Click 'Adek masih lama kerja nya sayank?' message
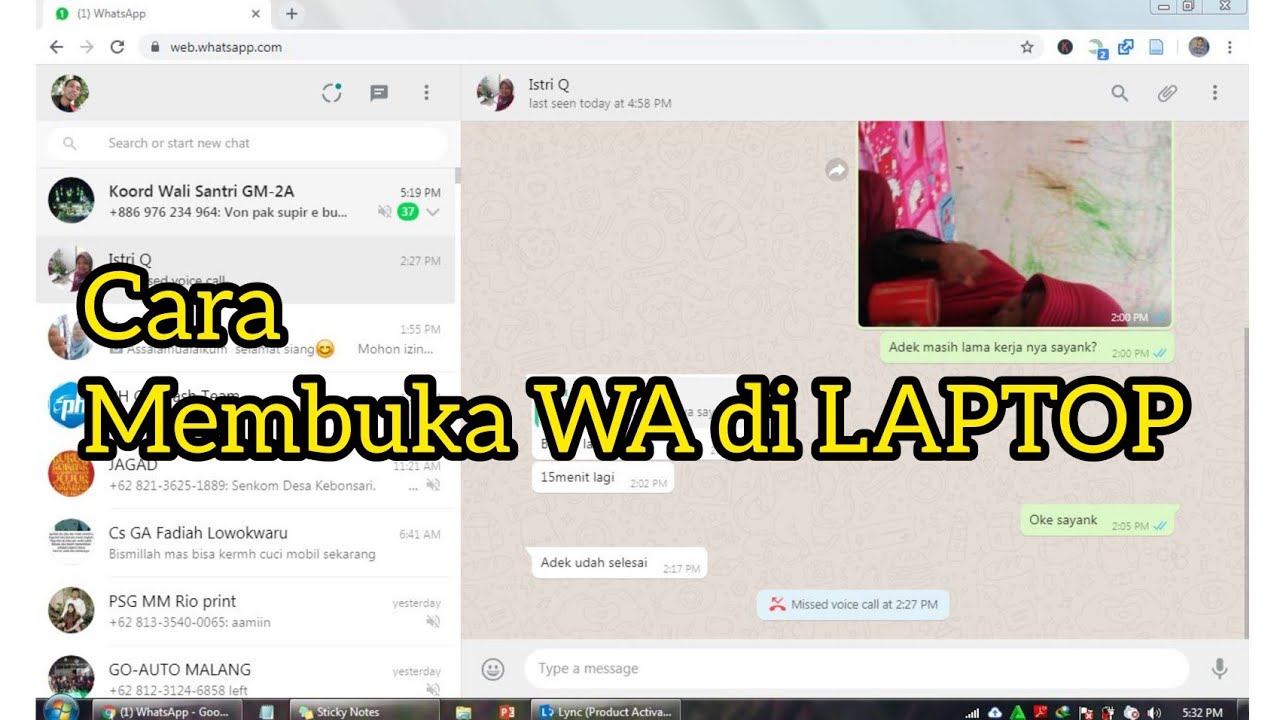This screenshot has width=1280, height=720. tap(1026, 349)
